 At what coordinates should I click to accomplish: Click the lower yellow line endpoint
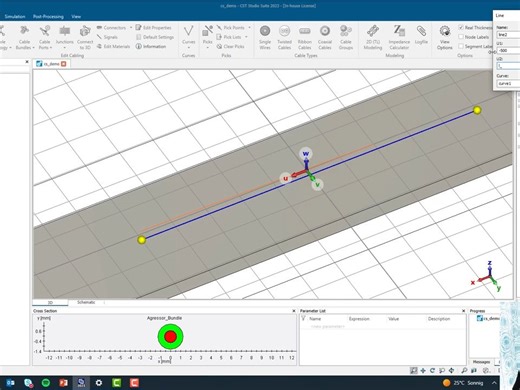click(141, 240)
